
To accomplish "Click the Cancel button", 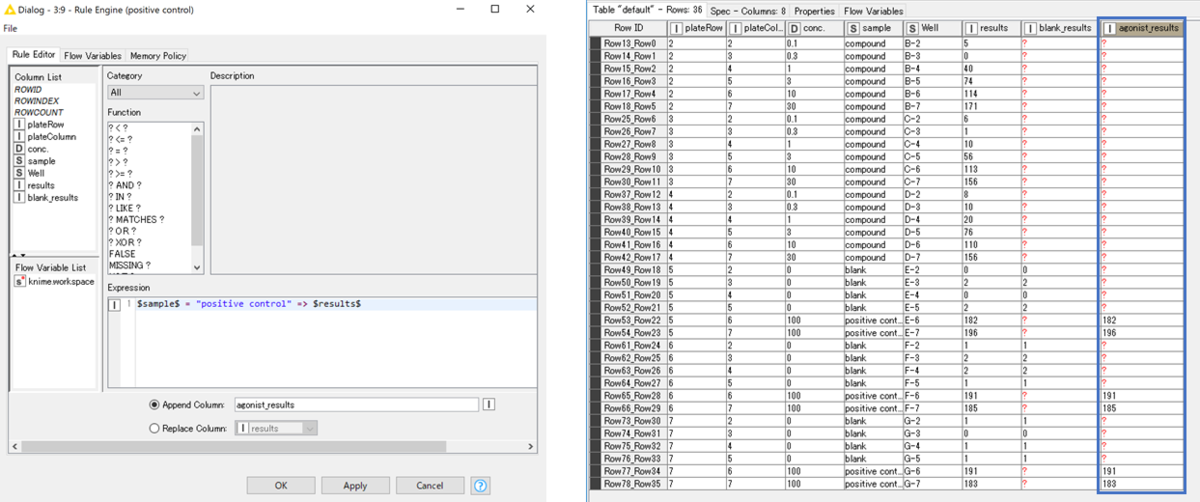I will pyautogui.click(x=430, y=485).
